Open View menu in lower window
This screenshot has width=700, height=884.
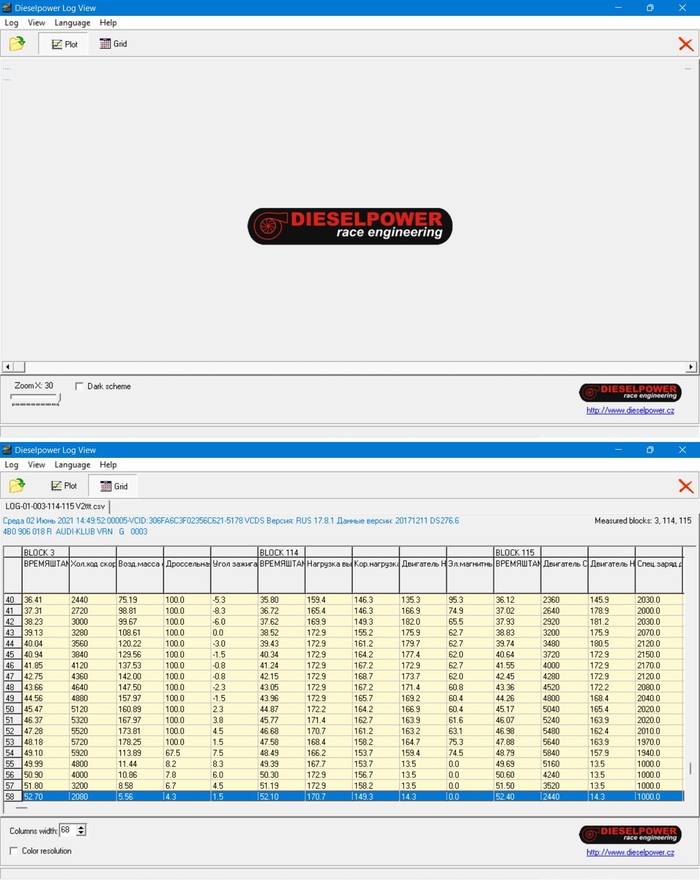click(x=36, y=465)
